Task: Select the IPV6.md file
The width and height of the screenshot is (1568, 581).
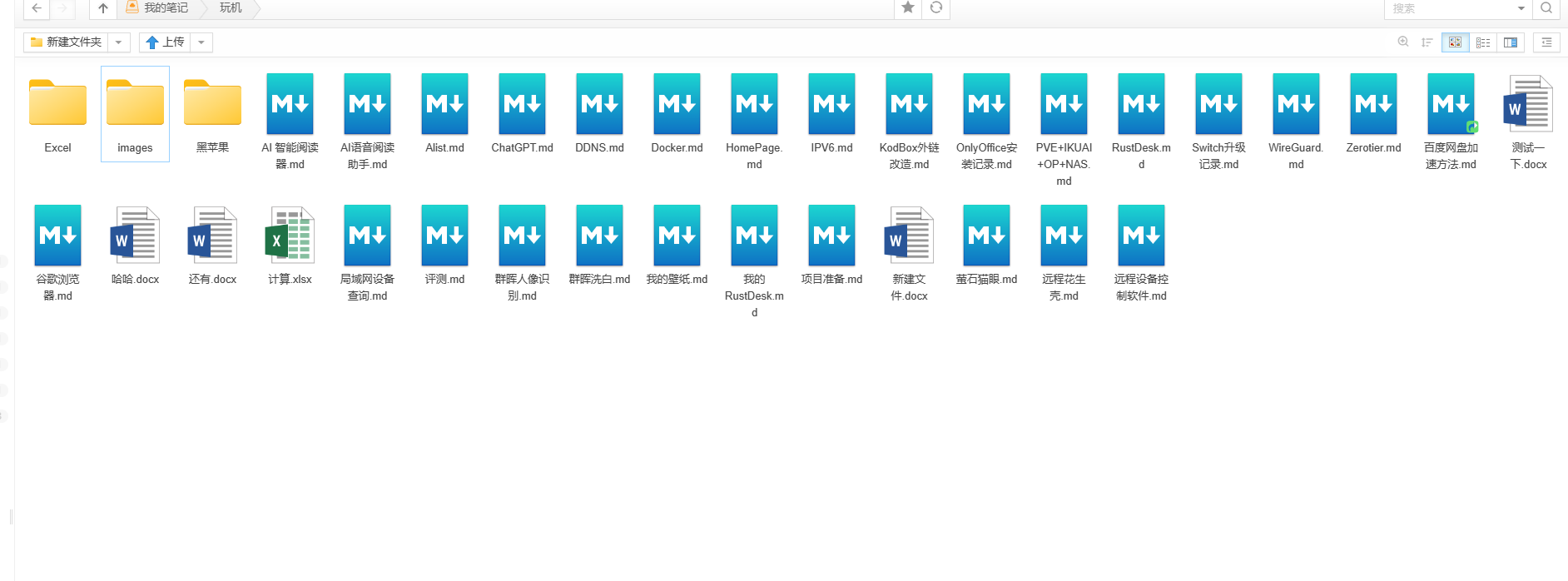Action: pyautogui.click(x=831, y=114)
